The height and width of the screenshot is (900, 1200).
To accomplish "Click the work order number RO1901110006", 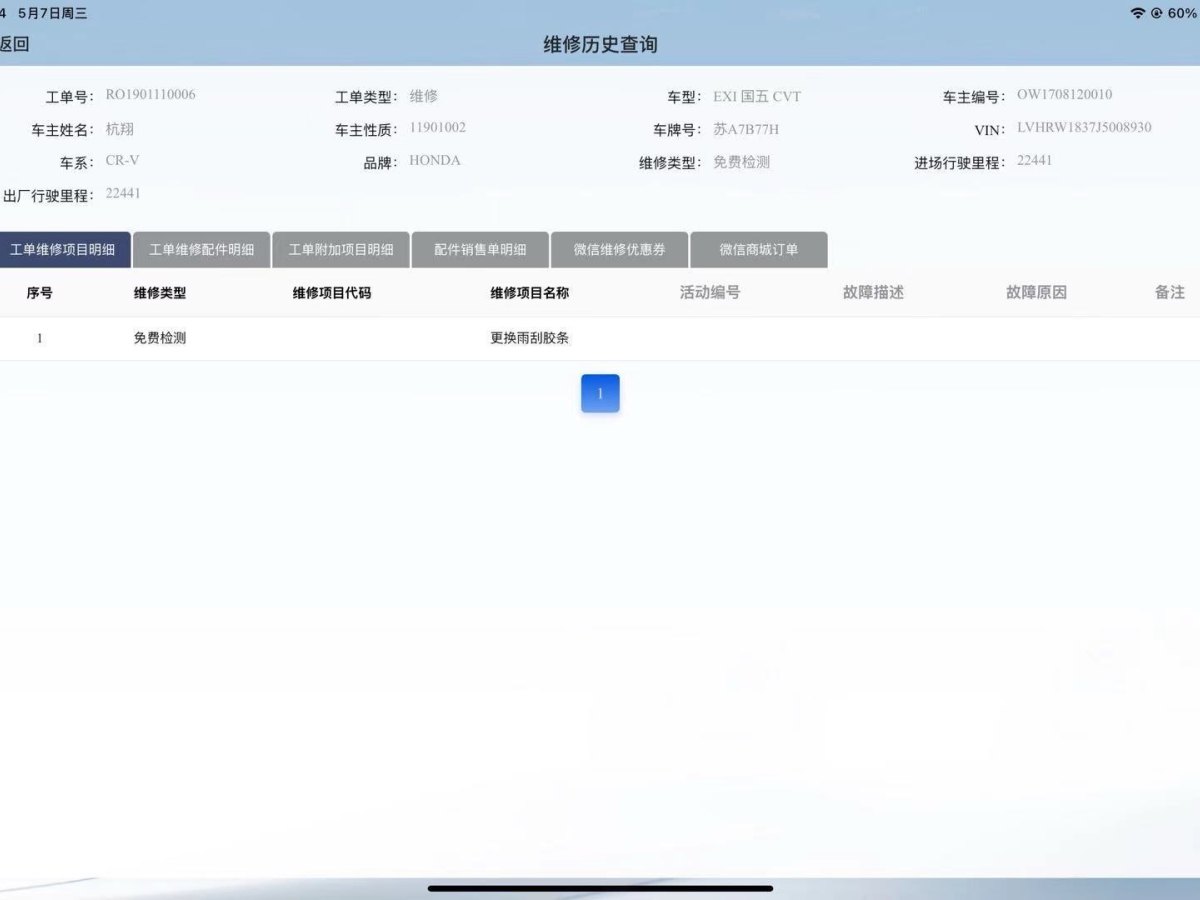I will point(150,95).
